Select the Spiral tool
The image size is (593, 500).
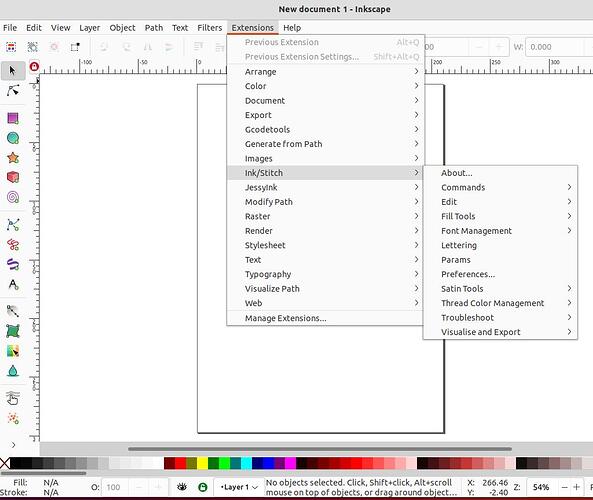pyautogui.click(x=13, y=197)
